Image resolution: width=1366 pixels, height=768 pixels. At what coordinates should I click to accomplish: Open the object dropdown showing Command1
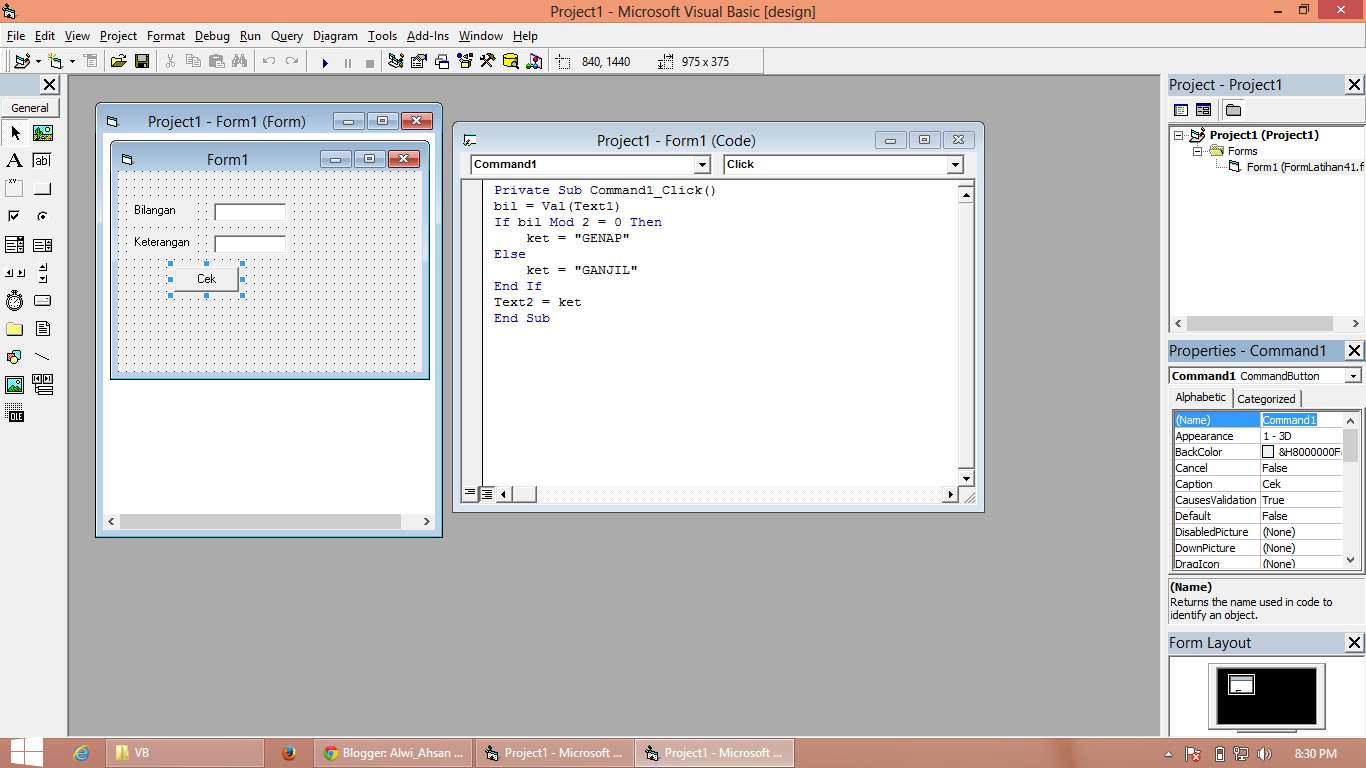703,164
